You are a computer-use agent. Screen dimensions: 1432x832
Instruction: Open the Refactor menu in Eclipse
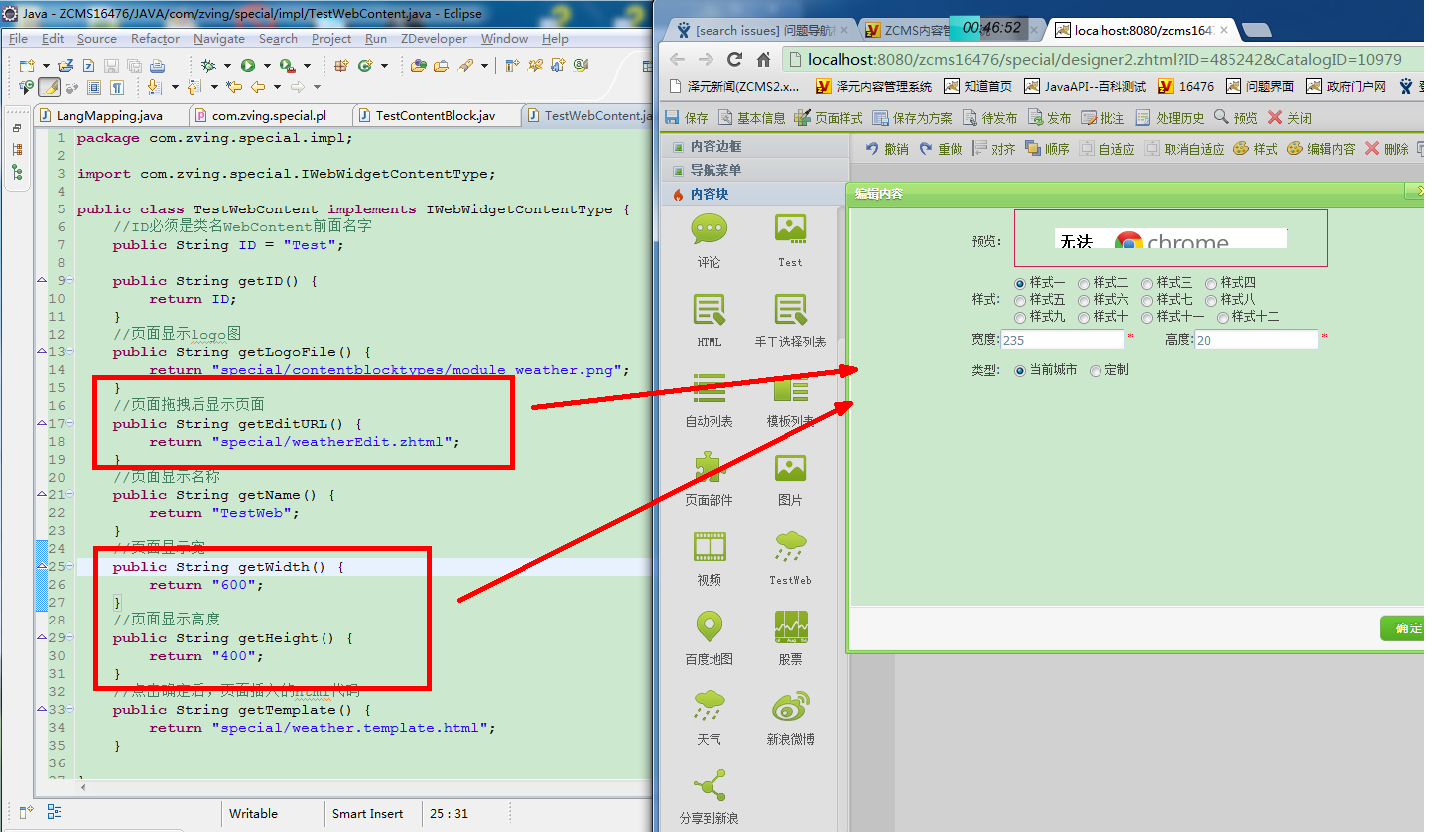(x=155, y=39)
